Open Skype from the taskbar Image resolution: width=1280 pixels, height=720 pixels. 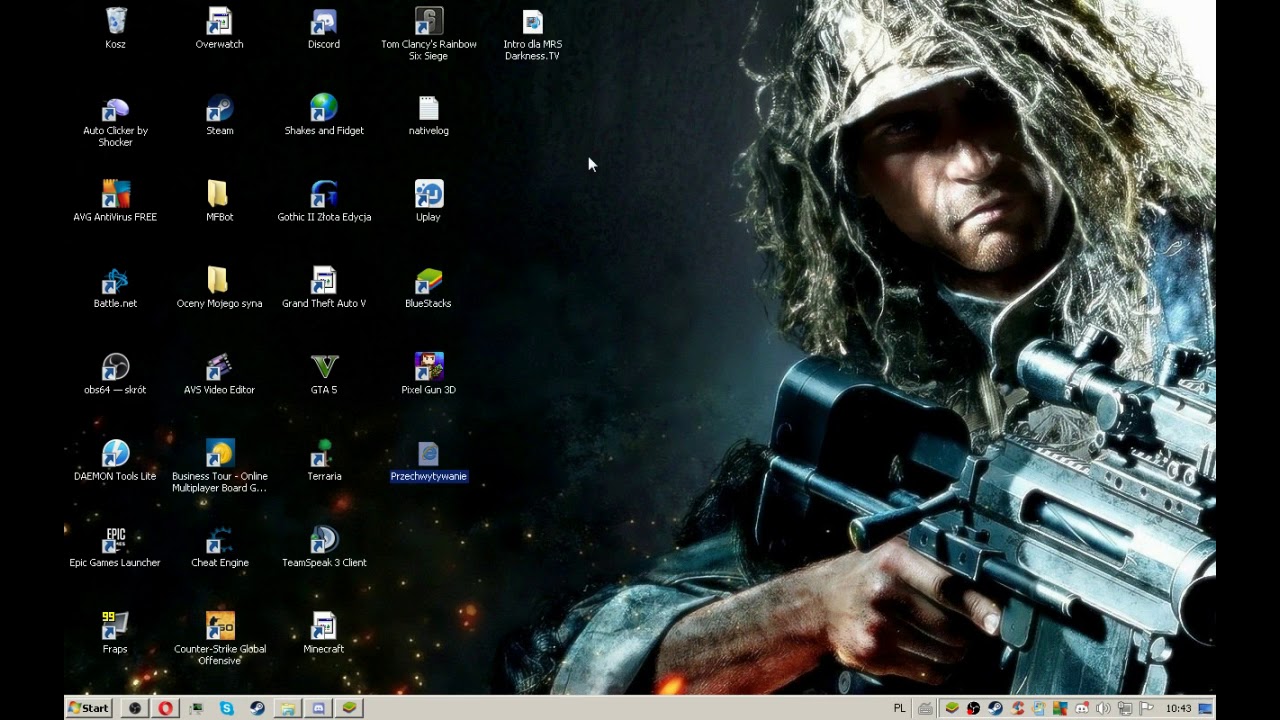pyautogui.click(x=227, y=708)
